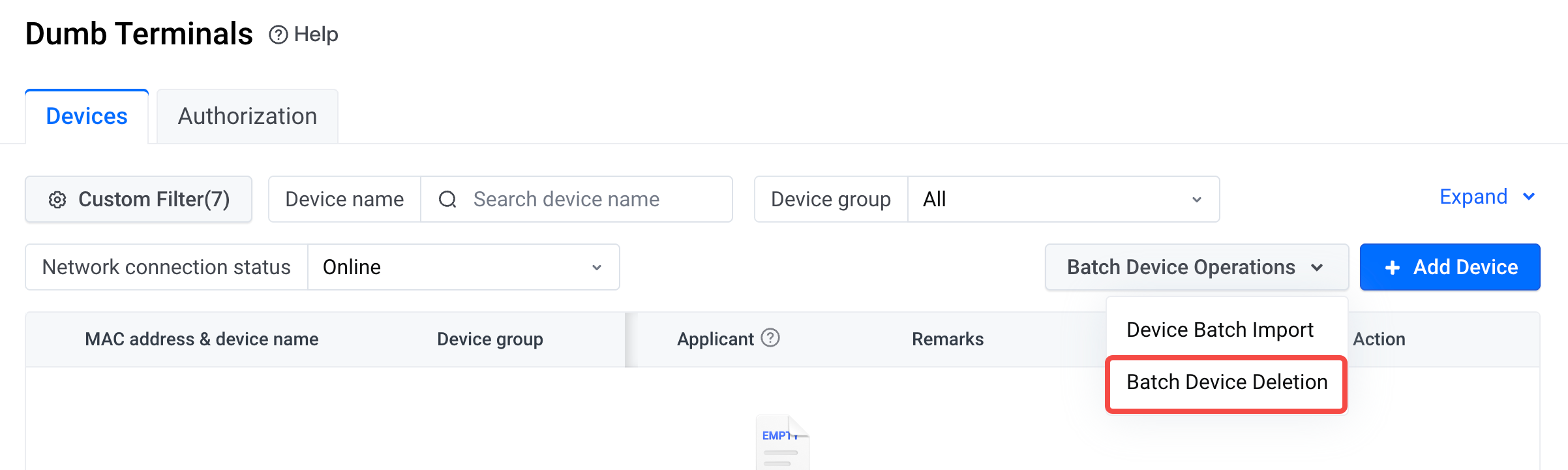Viewport: 1568px width, 470px height.
Task: Open the Device group All dropdown
Action: pos(1063,200)
